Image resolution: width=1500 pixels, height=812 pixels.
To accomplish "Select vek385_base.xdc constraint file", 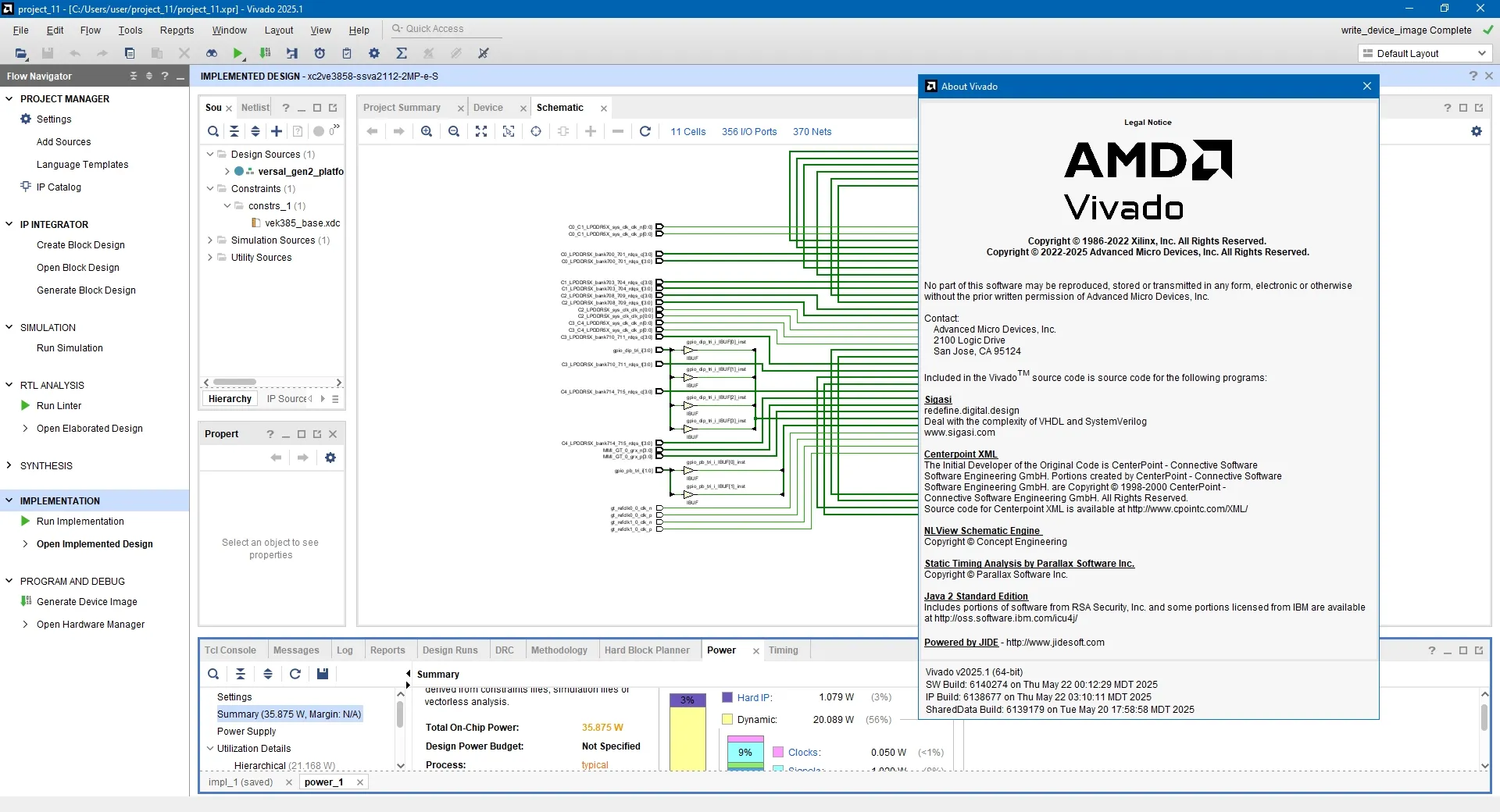I will (x=302, y=223).
